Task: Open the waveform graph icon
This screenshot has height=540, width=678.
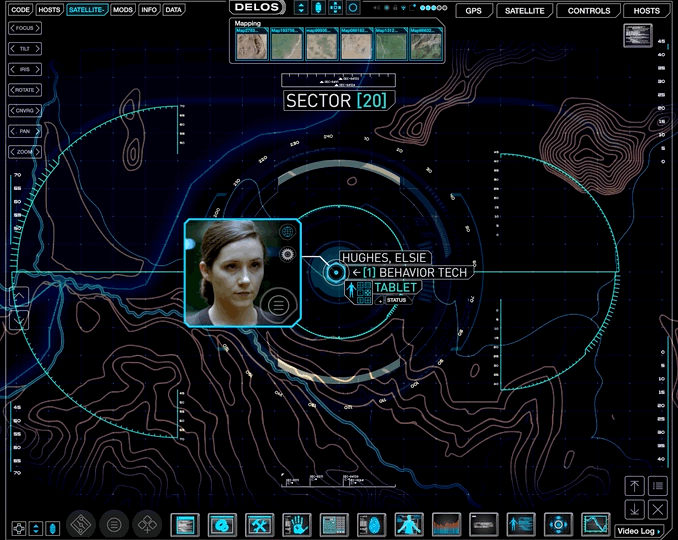Action: [595, 525]
